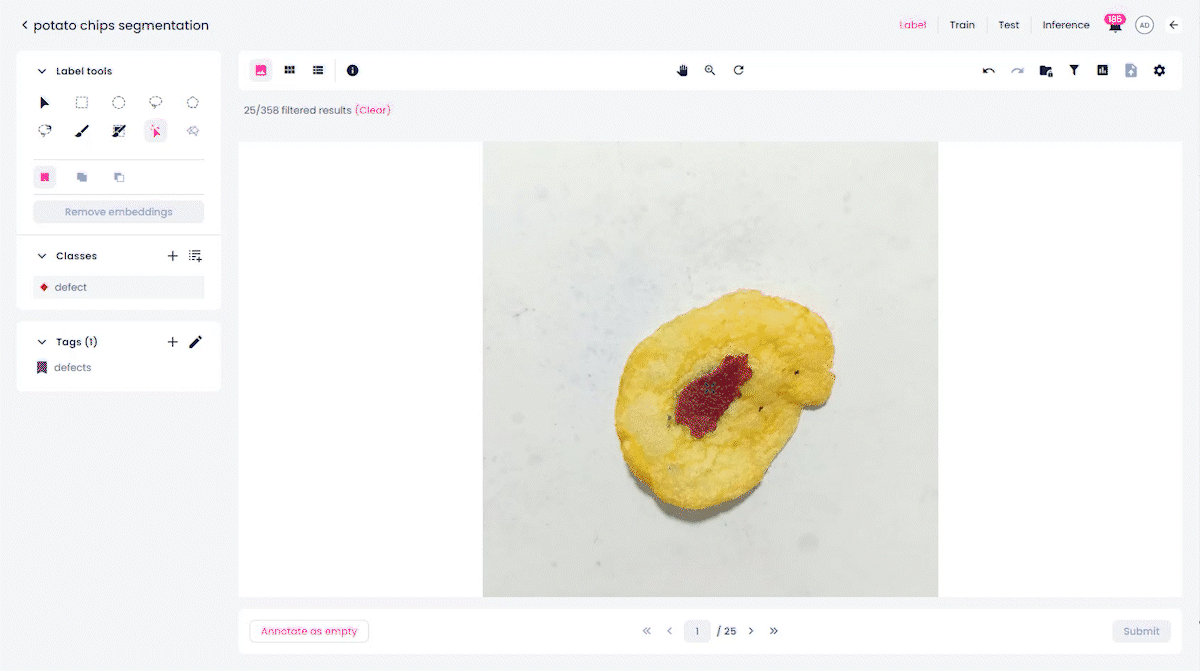This screenshot has width=1200, height=671.
Task: Undo the last annotation action
Action: (x=989, y=70)
